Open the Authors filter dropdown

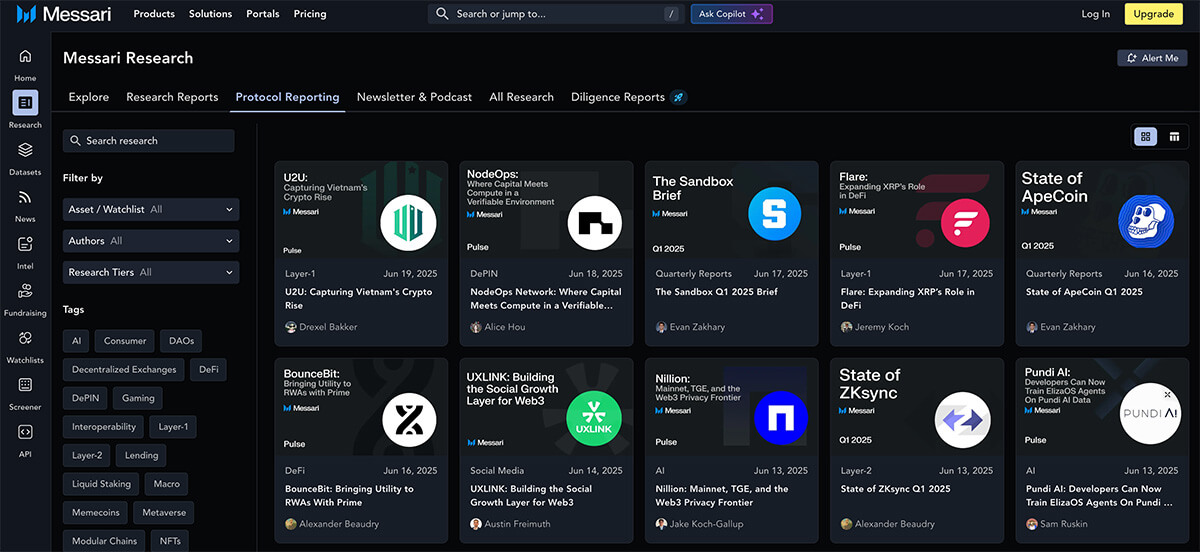[150, 241]
